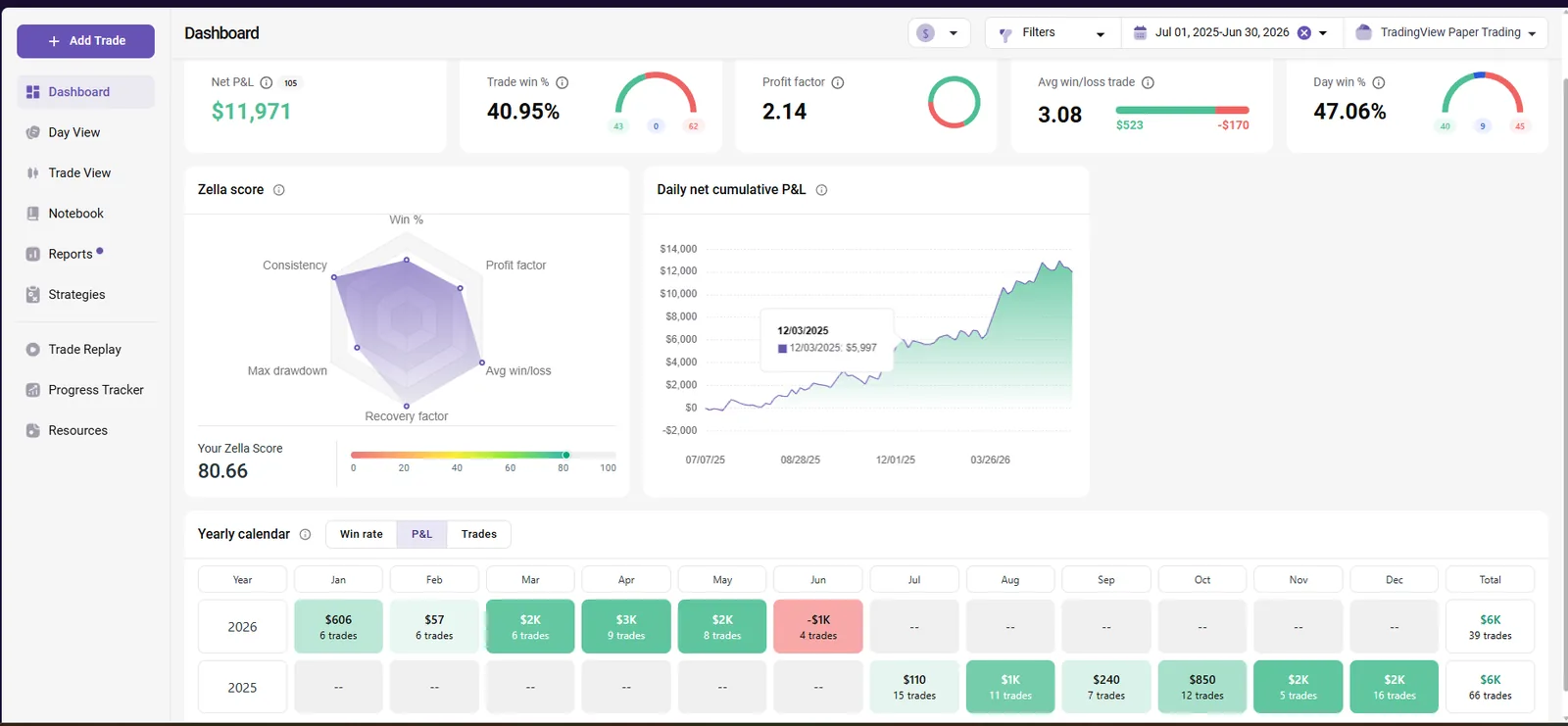Click the $11,971 Net P&L value
This screenshot has height=726, width=1568.
(251, 112)
